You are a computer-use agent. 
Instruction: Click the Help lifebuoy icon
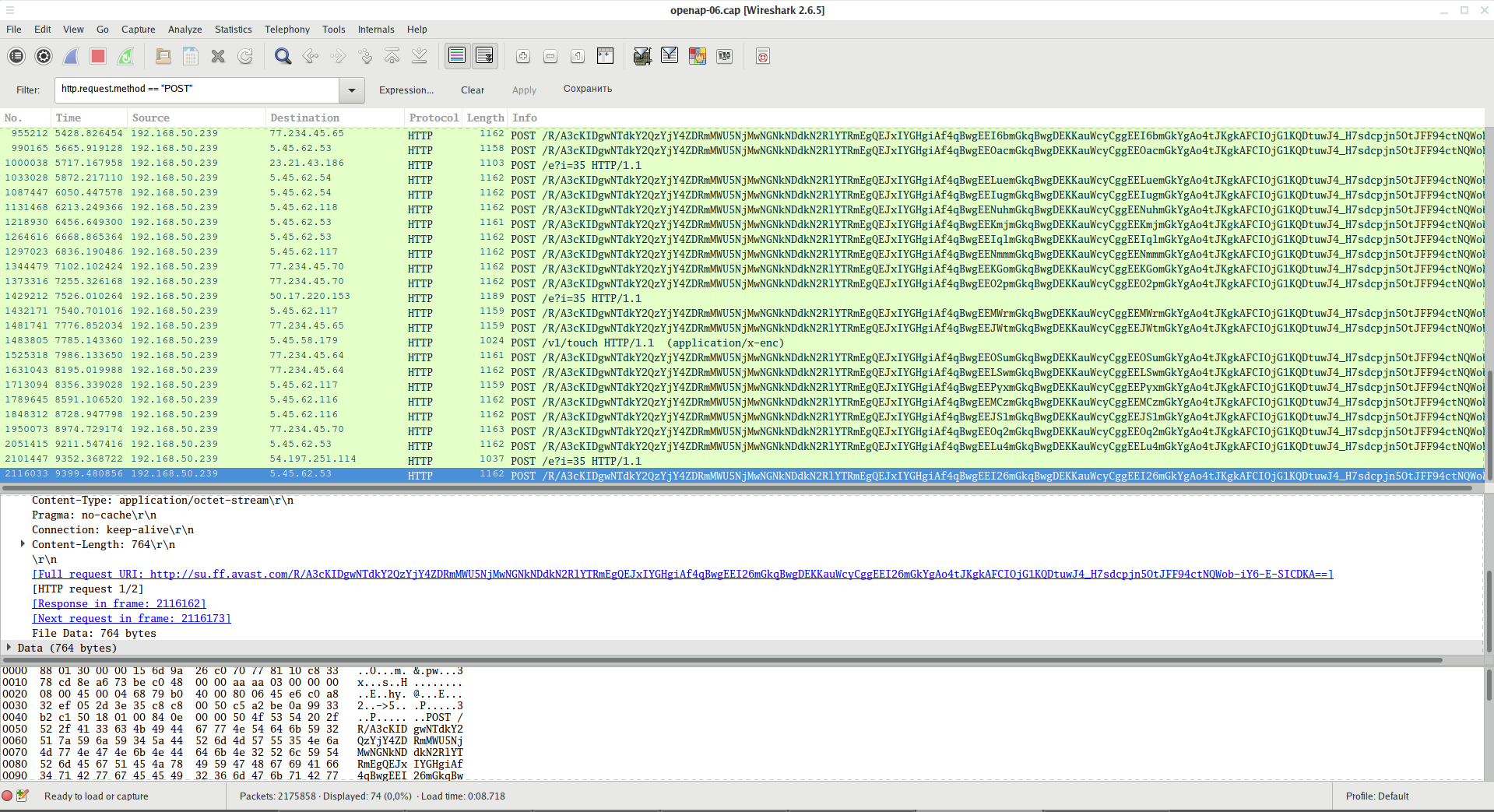(x=763, y=56)
